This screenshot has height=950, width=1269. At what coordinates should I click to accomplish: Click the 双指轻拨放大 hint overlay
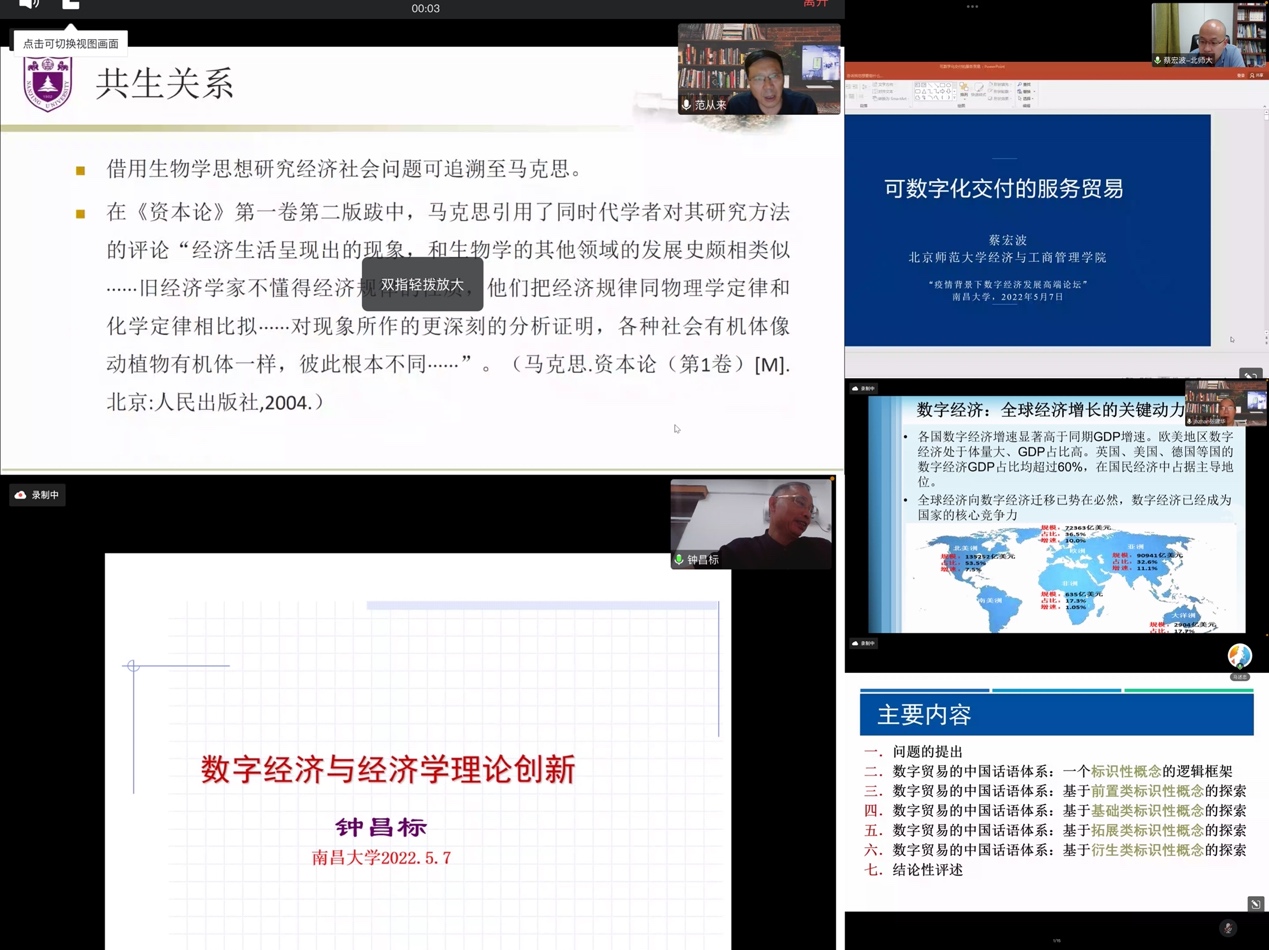click(423, 285)
